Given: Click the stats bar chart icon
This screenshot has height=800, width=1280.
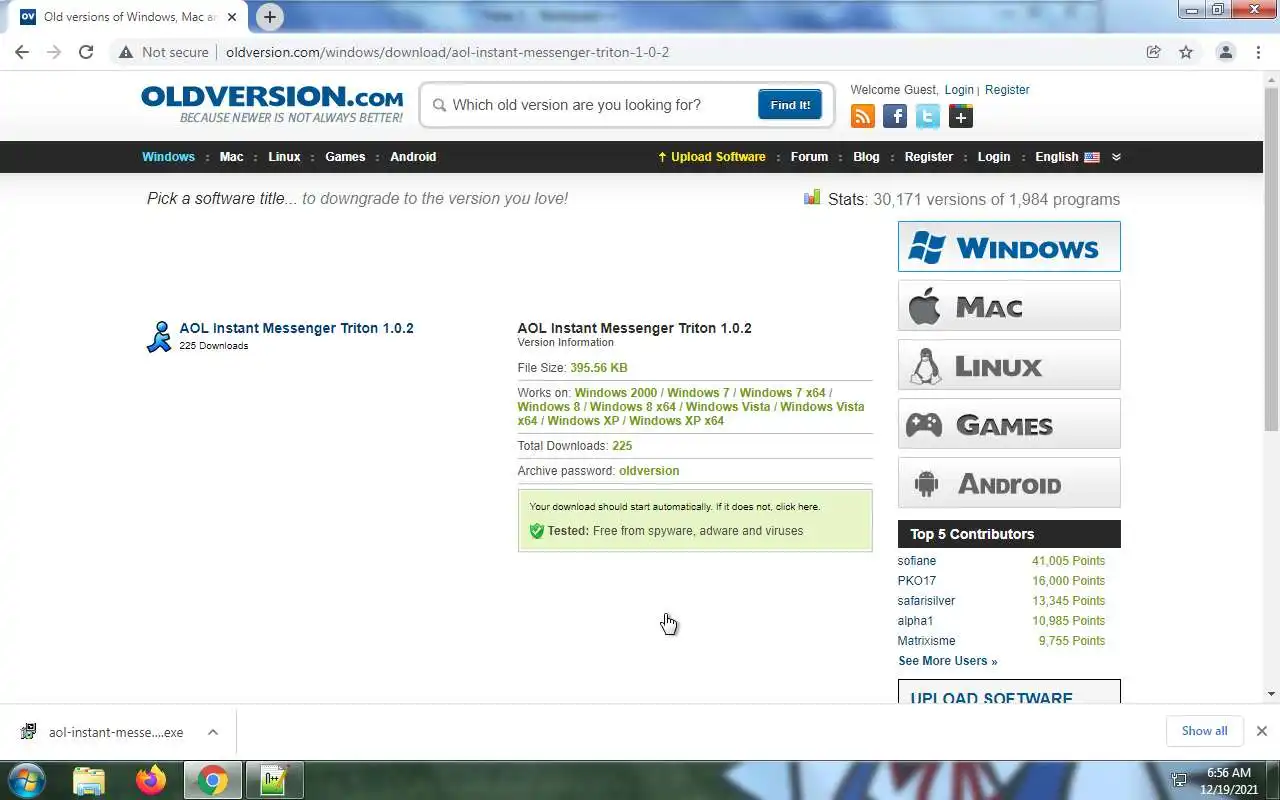Looking at the screenshot, I should (x=812, y=197).
